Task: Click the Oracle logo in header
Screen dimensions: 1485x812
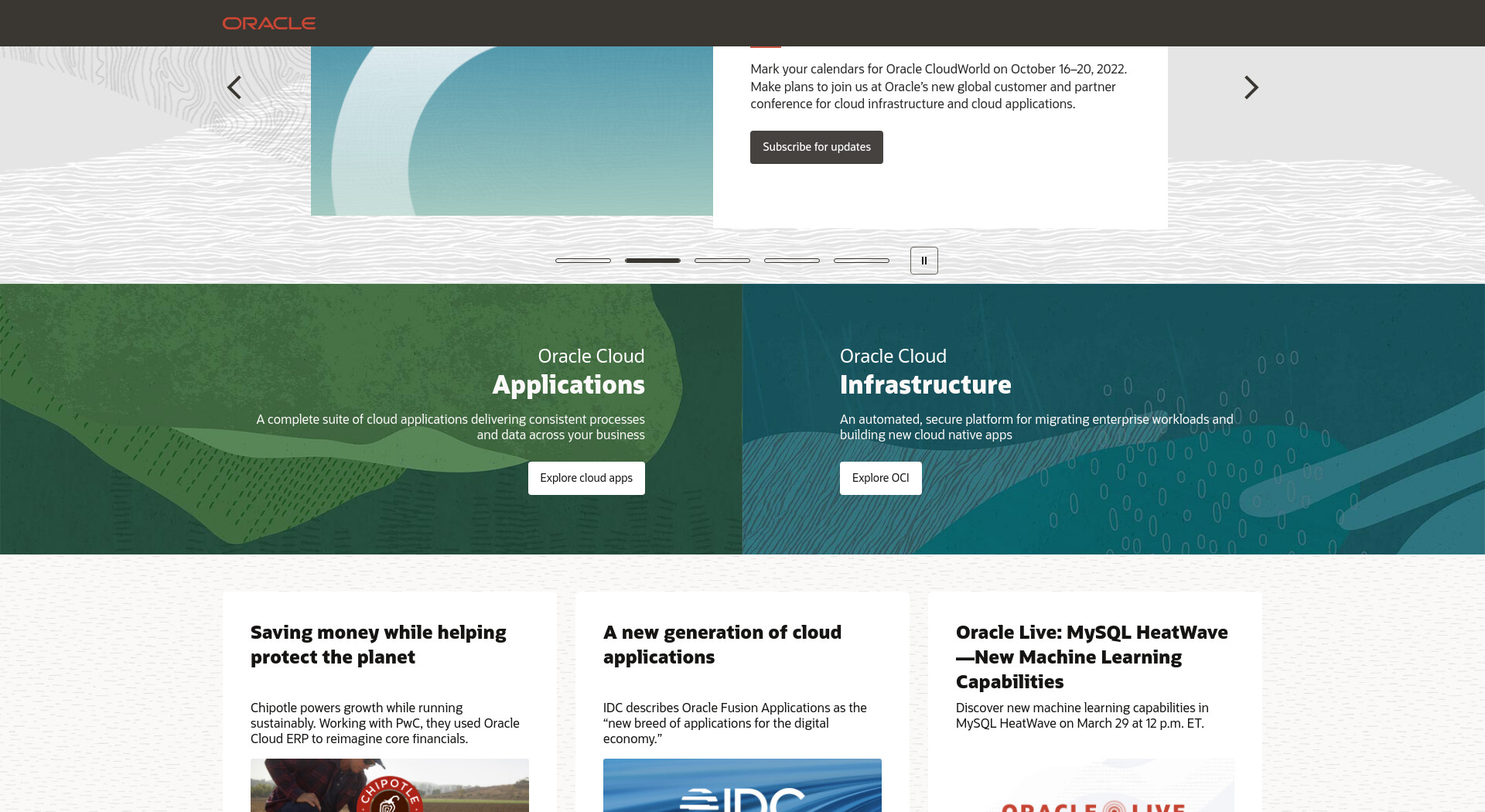Action: pos(269,23)
